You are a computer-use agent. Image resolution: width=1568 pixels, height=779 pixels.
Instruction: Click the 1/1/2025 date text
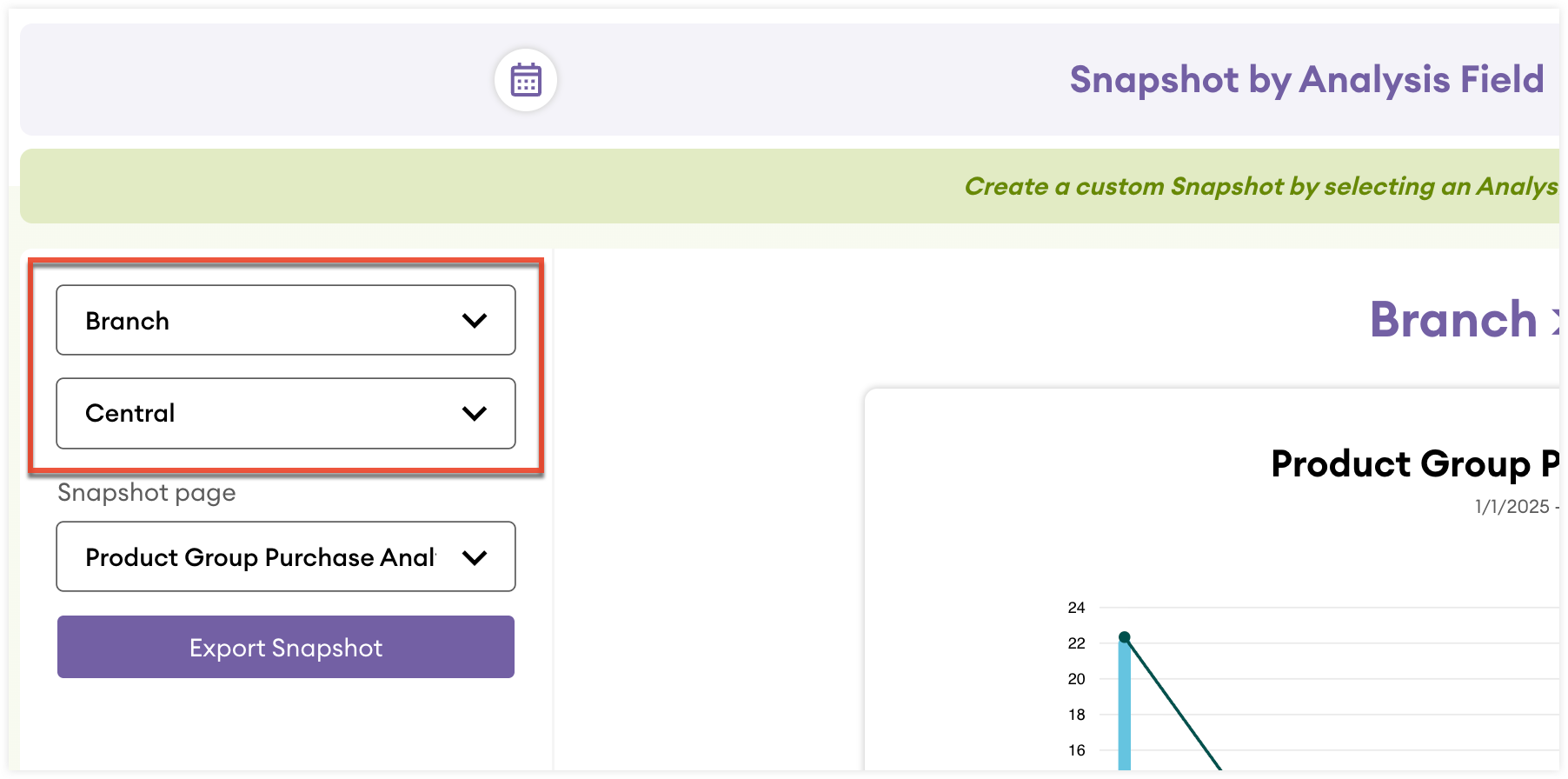click(x=1512, y=506)
